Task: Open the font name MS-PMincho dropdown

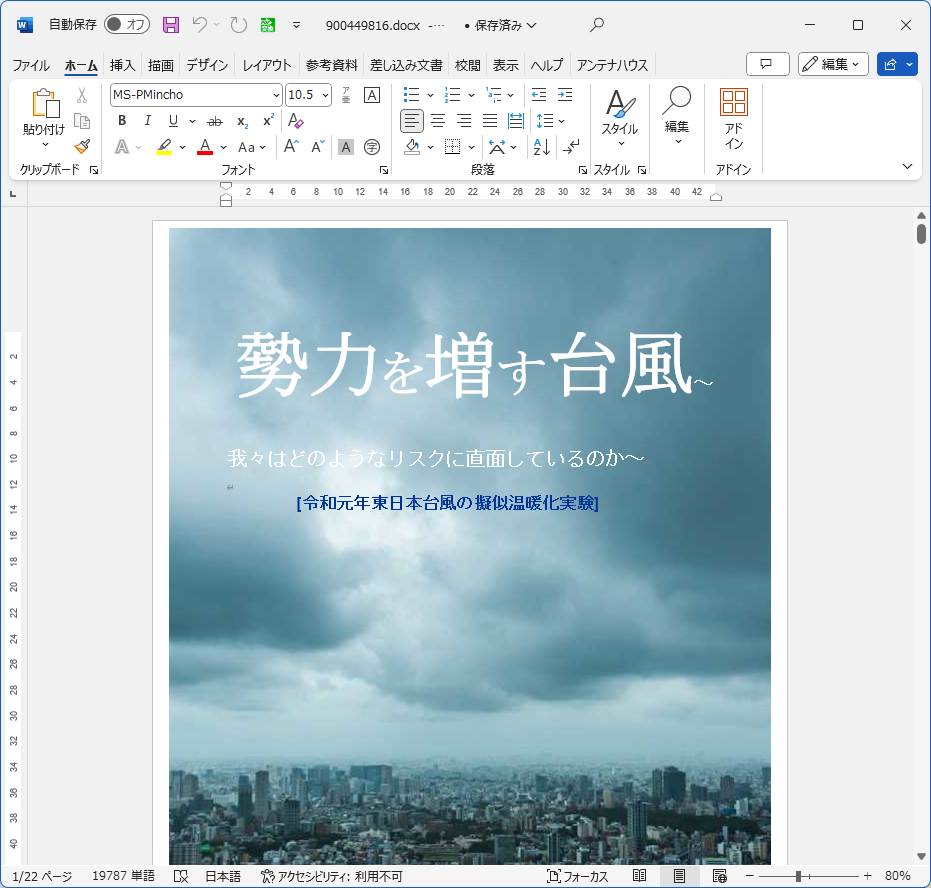Action: 276,95
